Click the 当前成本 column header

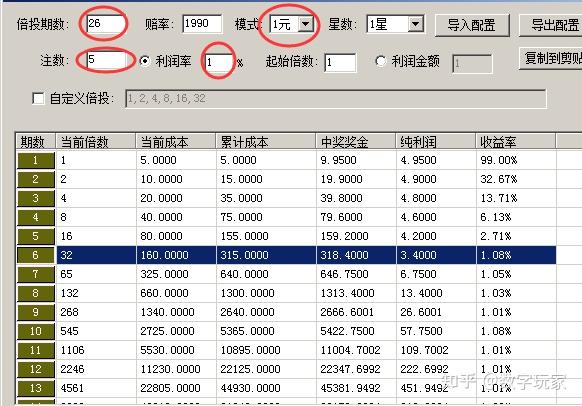(176, 141)
